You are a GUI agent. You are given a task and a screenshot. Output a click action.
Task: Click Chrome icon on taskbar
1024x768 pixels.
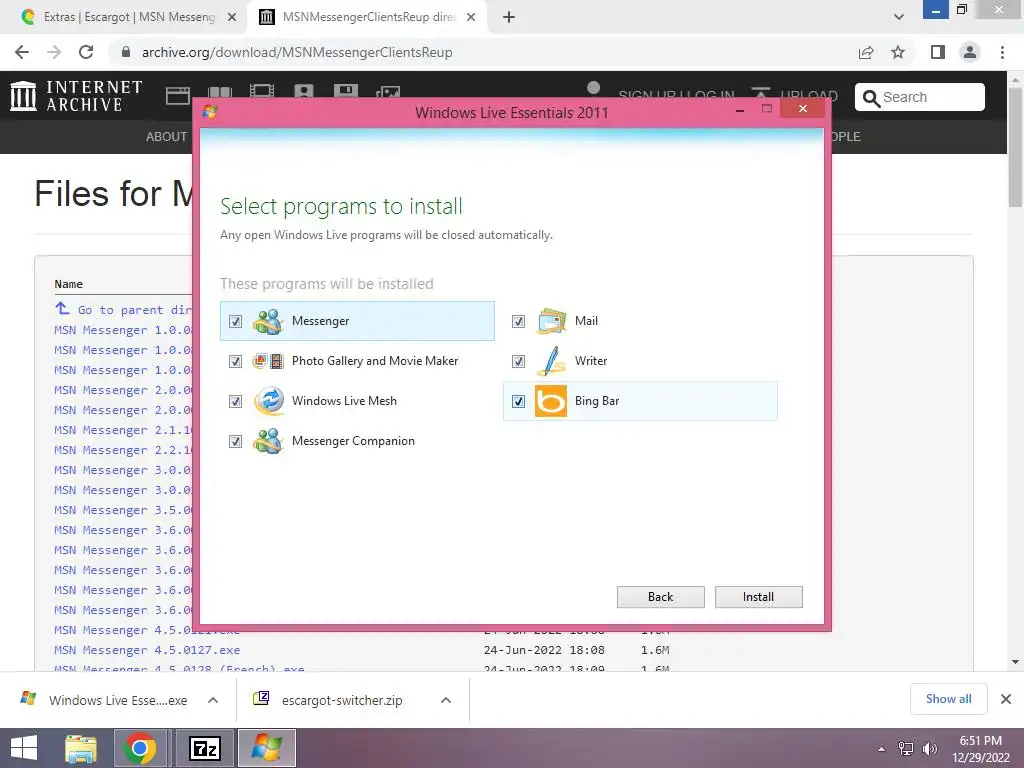coord(140,748)
